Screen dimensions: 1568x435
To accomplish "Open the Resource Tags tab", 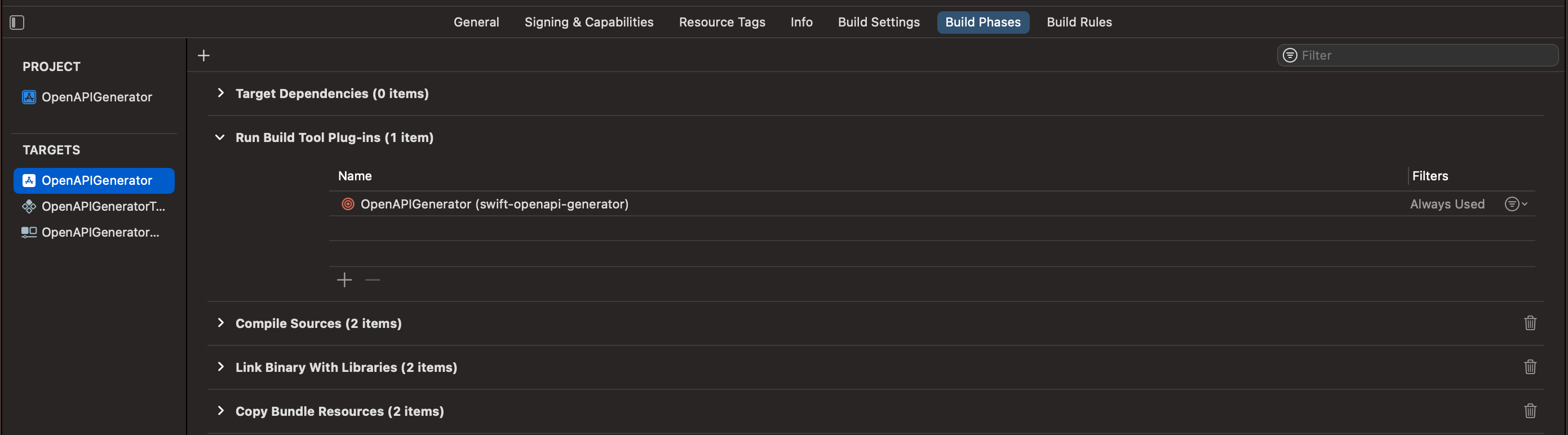I will (722, 23).
